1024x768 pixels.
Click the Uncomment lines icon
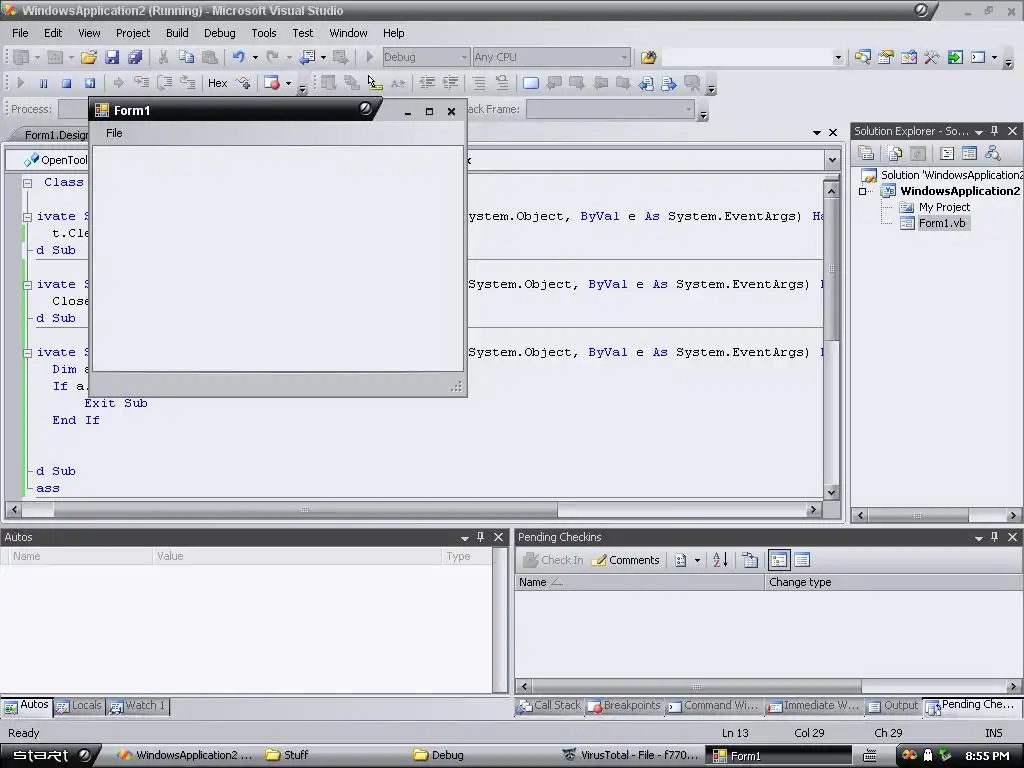[x=502, y=83]
